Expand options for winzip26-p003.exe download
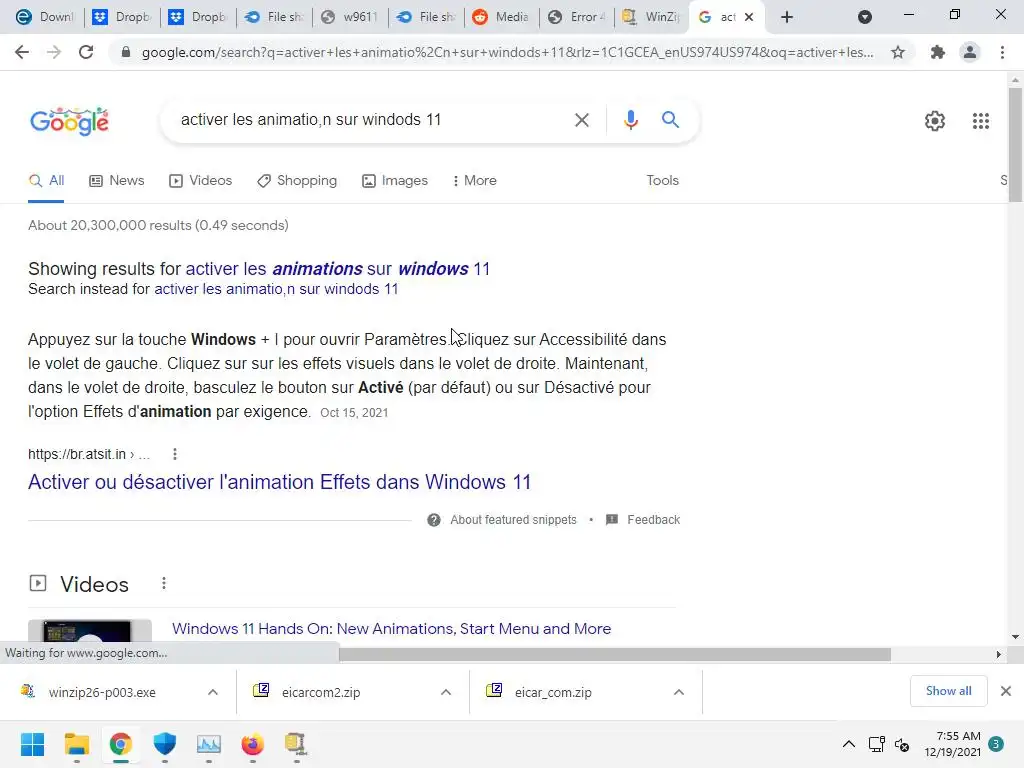 212,692
